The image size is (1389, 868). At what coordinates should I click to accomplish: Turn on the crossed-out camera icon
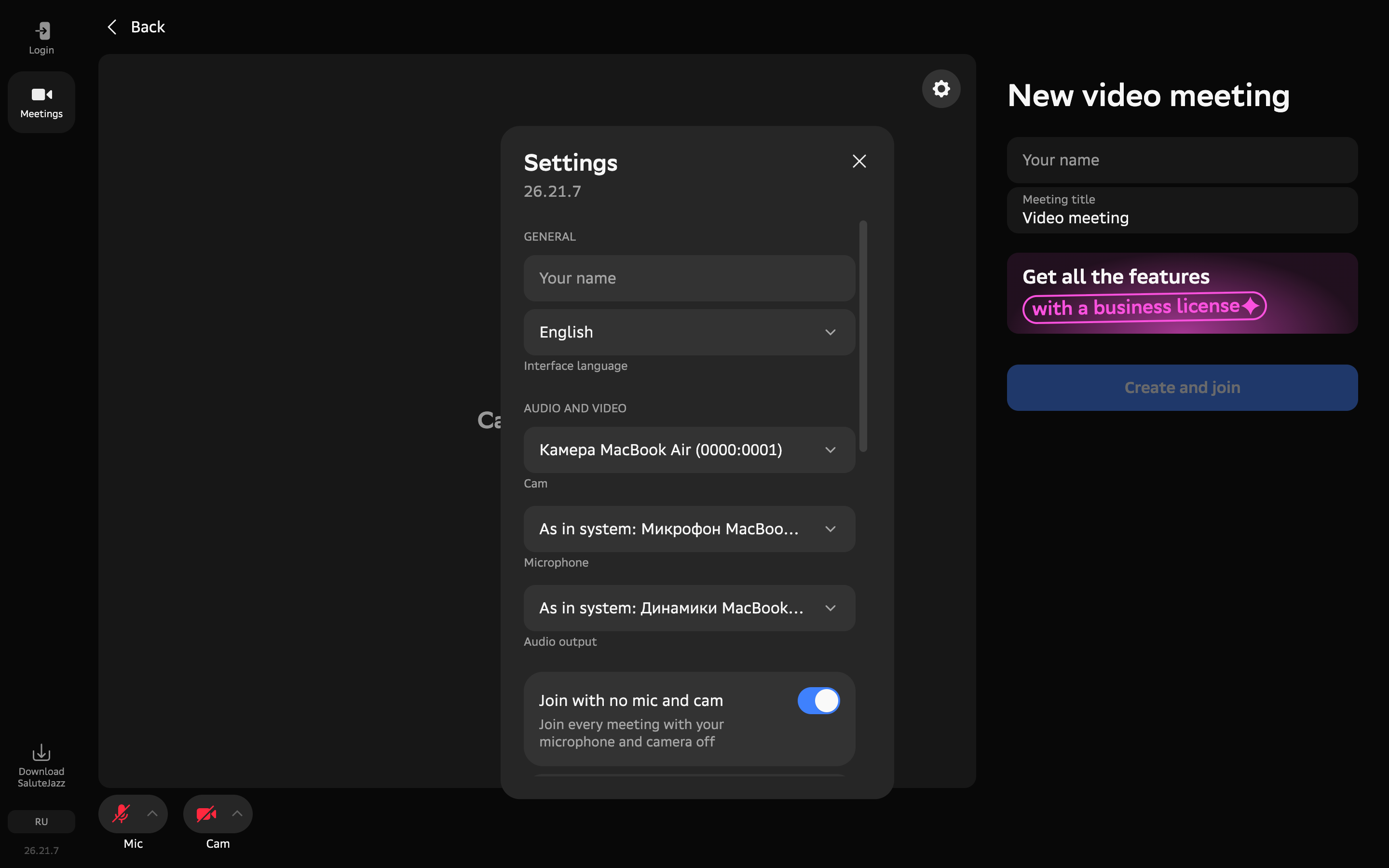(x=206, y=814)
